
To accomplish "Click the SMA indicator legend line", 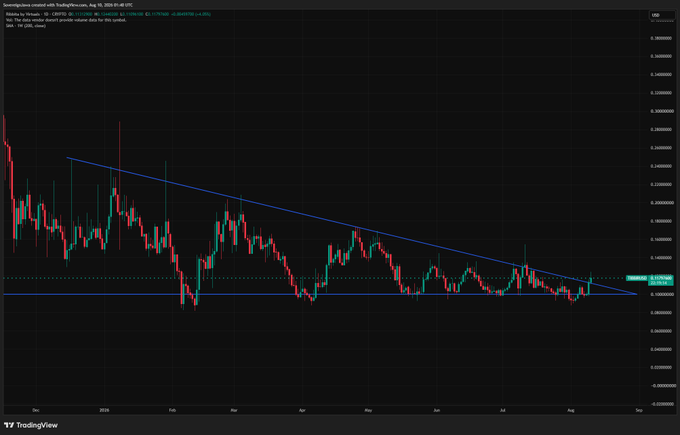I will (x=26, y=26).
